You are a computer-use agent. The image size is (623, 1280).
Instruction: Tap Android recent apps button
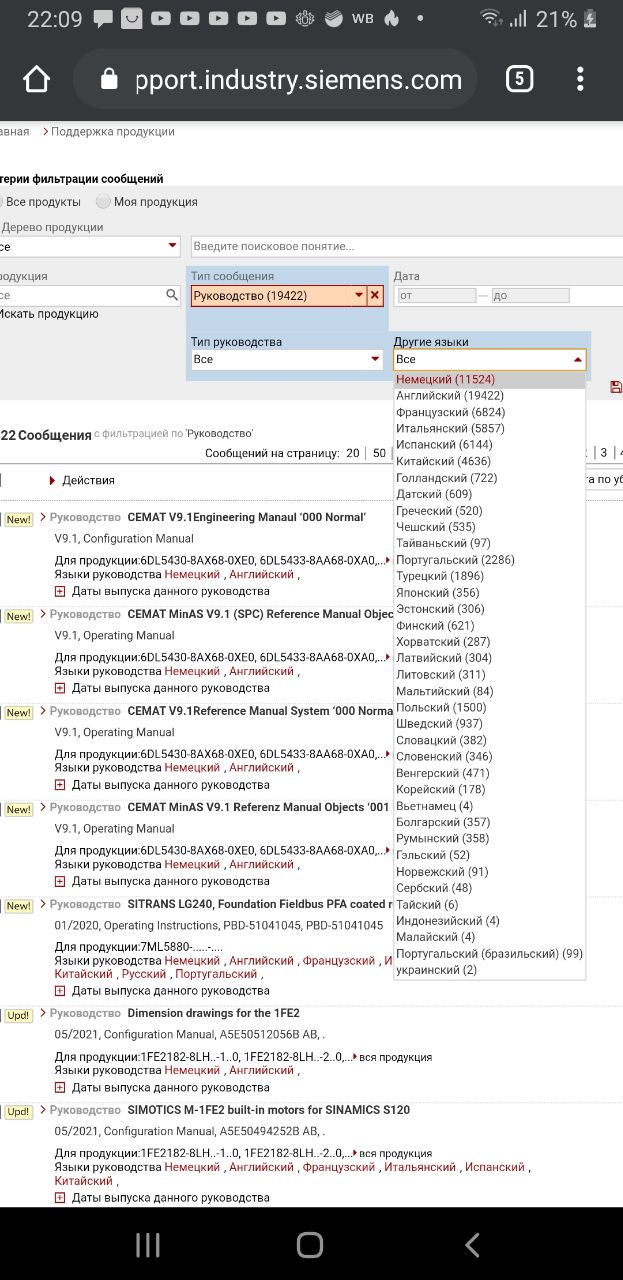click(x=148, y=1244)
